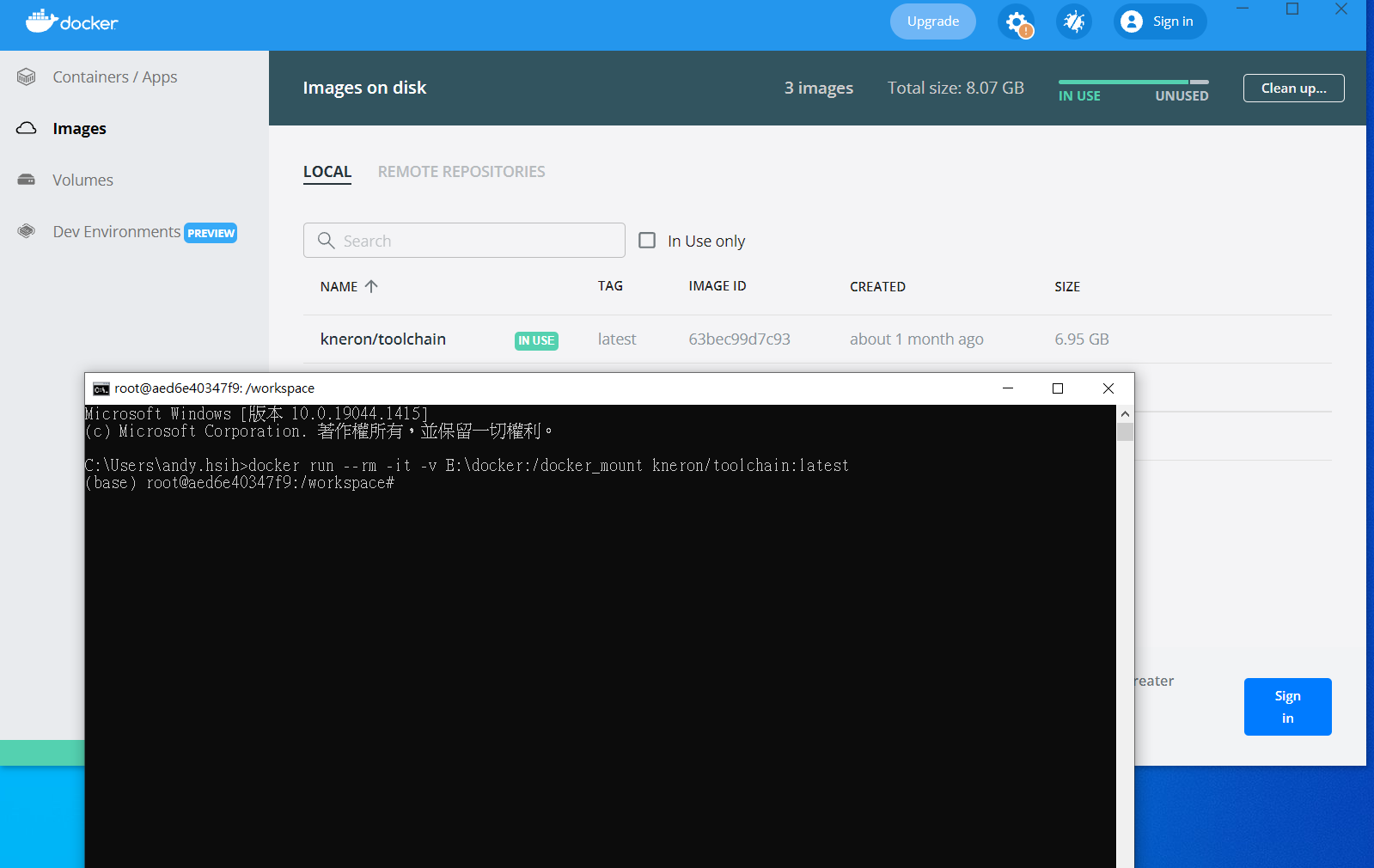Click the blue Sign in button at bottom
Image resolution: width=1374 pixels, height=868 pixels.
pos(1288,706)
